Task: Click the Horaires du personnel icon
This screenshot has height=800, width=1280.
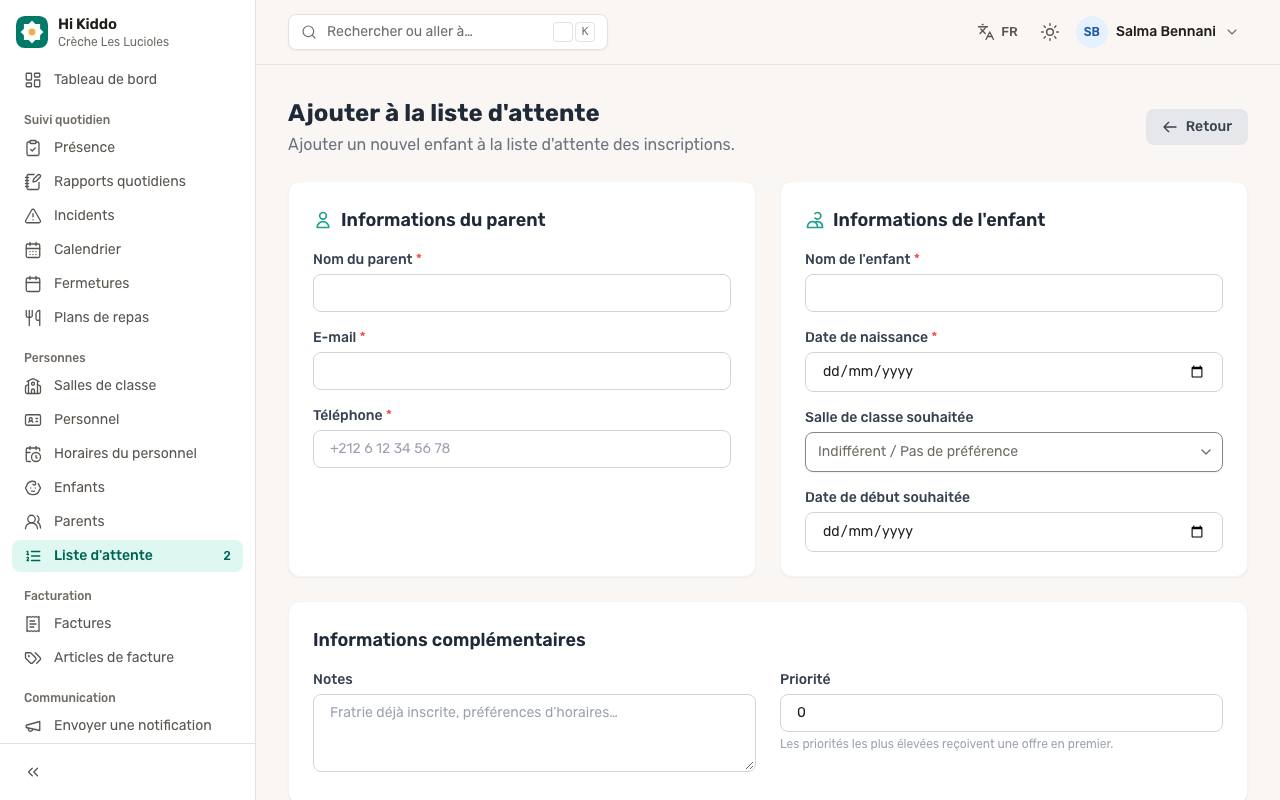Action: tap(33, 454)
